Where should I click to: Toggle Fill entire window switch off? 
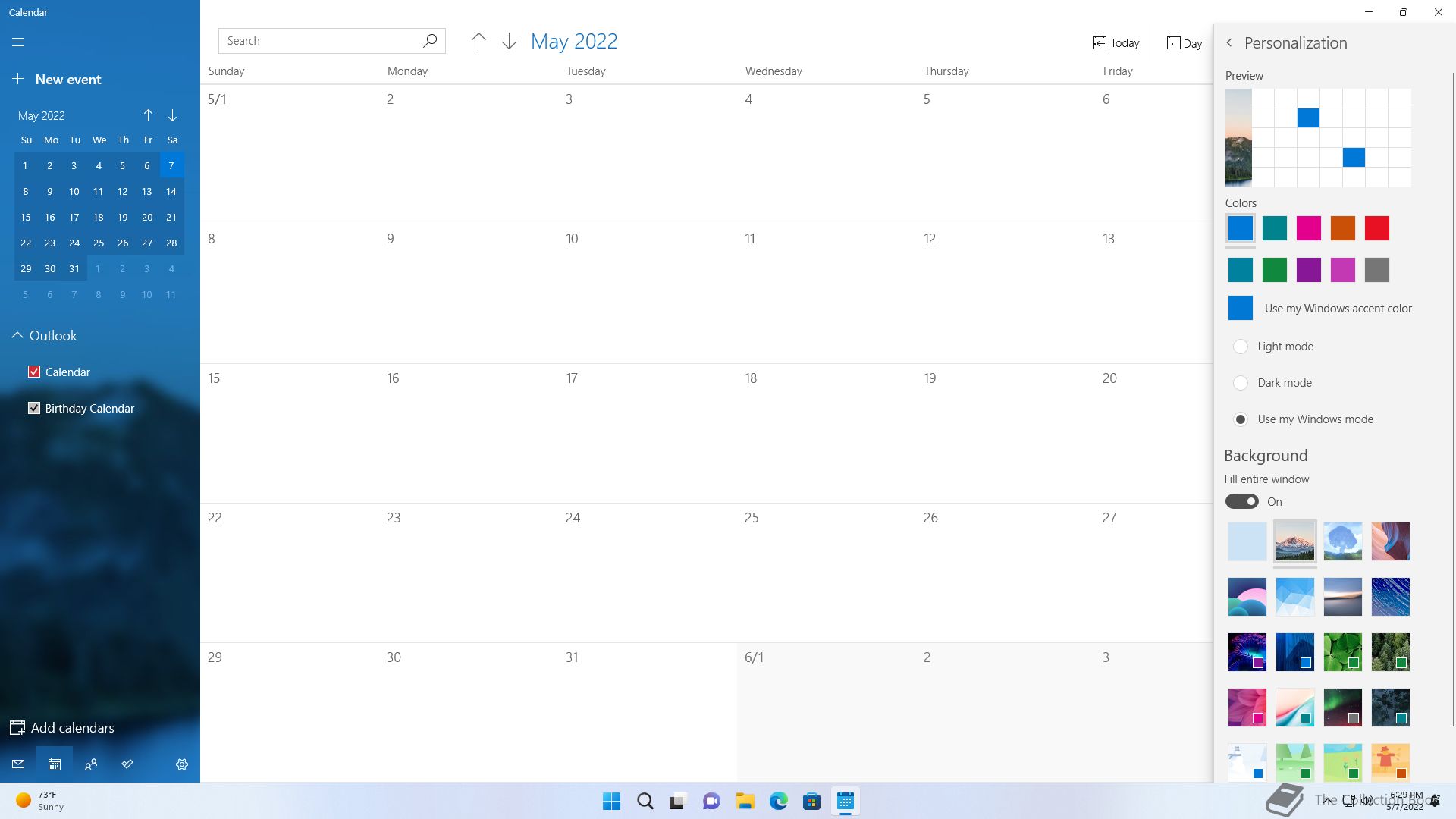[1242, 502]
